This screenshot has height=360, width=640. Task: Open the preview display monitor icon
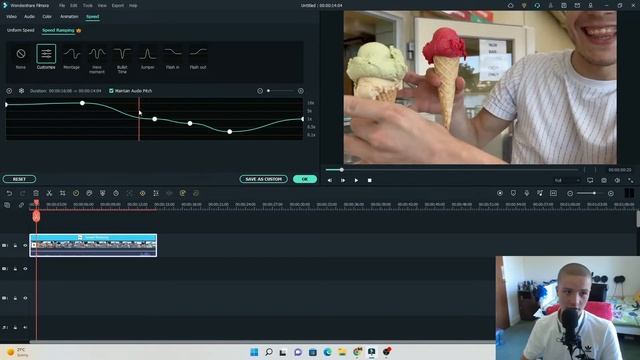coord(590,180)
